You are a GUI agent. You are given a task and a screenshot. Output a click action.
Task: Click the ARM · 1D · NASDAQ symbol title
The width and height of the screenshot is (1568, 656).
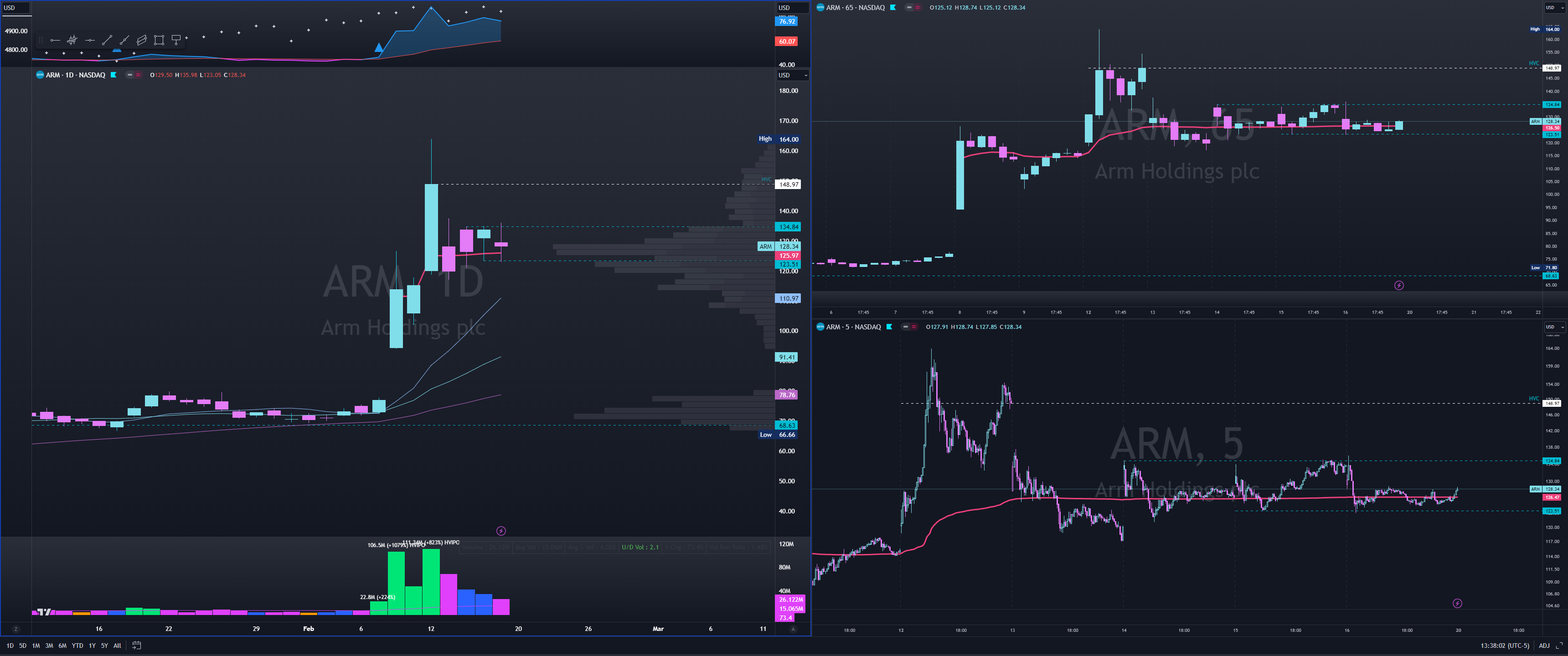pyautogui.click(x=76, y=75)
